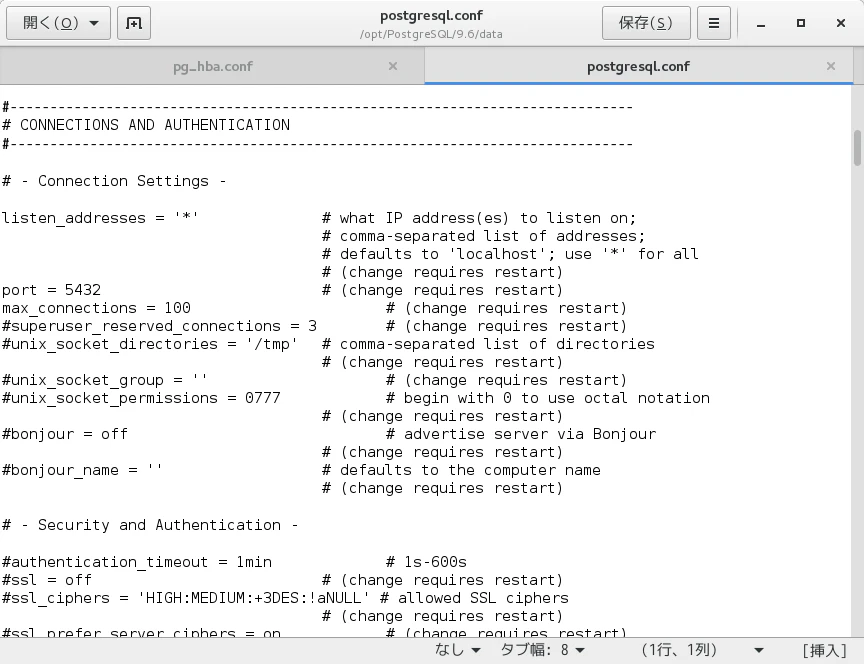
Task: Click the #superuser_reserved_connections = 3 line
Action: pyautogui.click(x=159, y=326)
